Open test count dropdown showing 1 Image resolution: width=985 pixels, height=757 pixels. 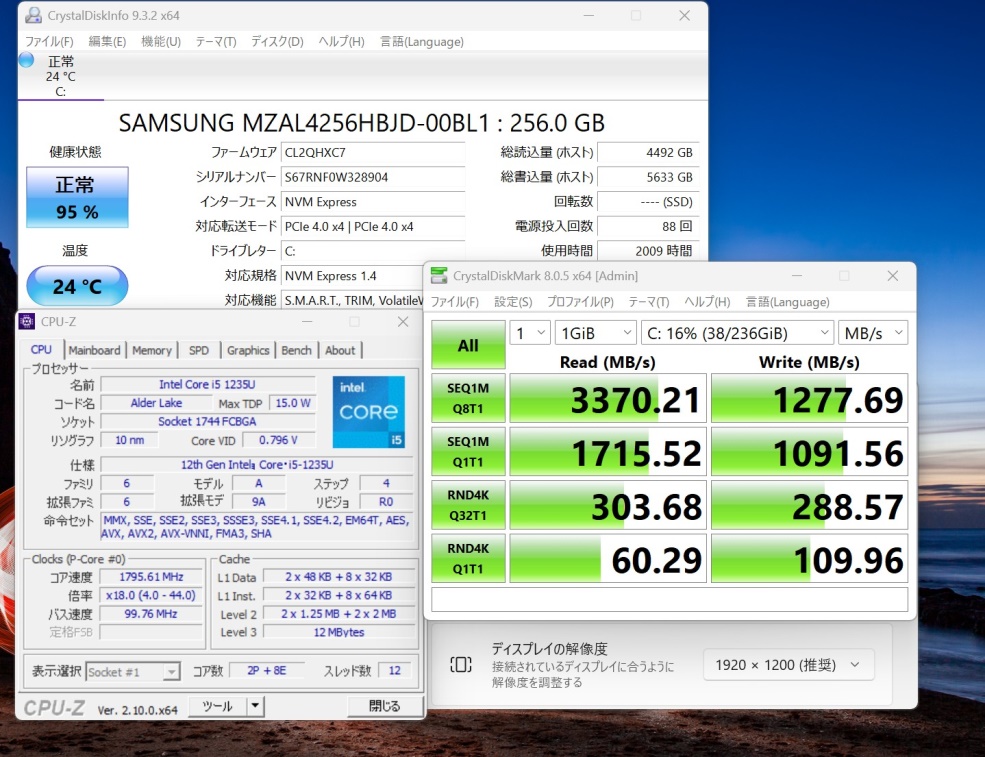click(x=530, y=333)
